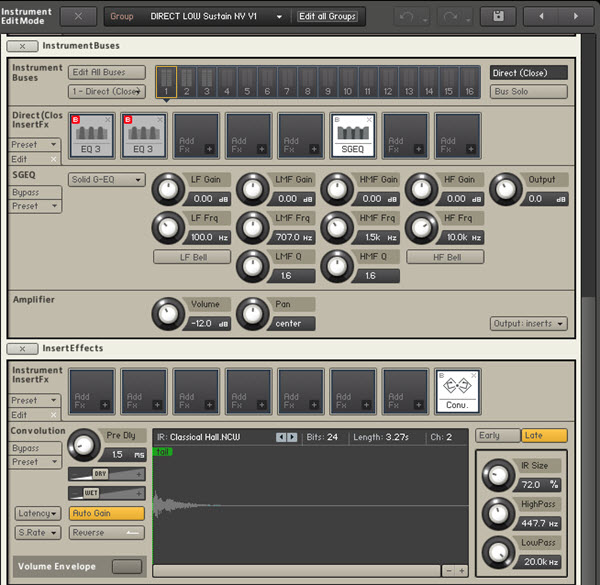
Task: Select bus slot 1
Action: tap(166, 82)
